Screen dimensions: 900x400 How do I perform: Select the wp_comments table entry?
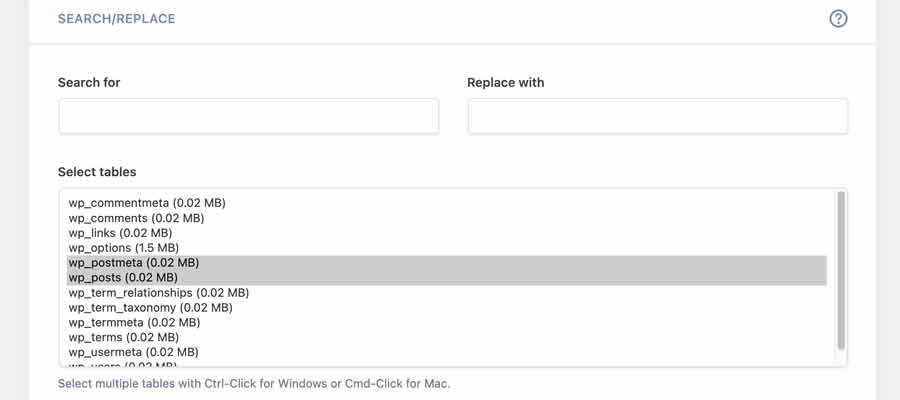click(x=136, y=218)
